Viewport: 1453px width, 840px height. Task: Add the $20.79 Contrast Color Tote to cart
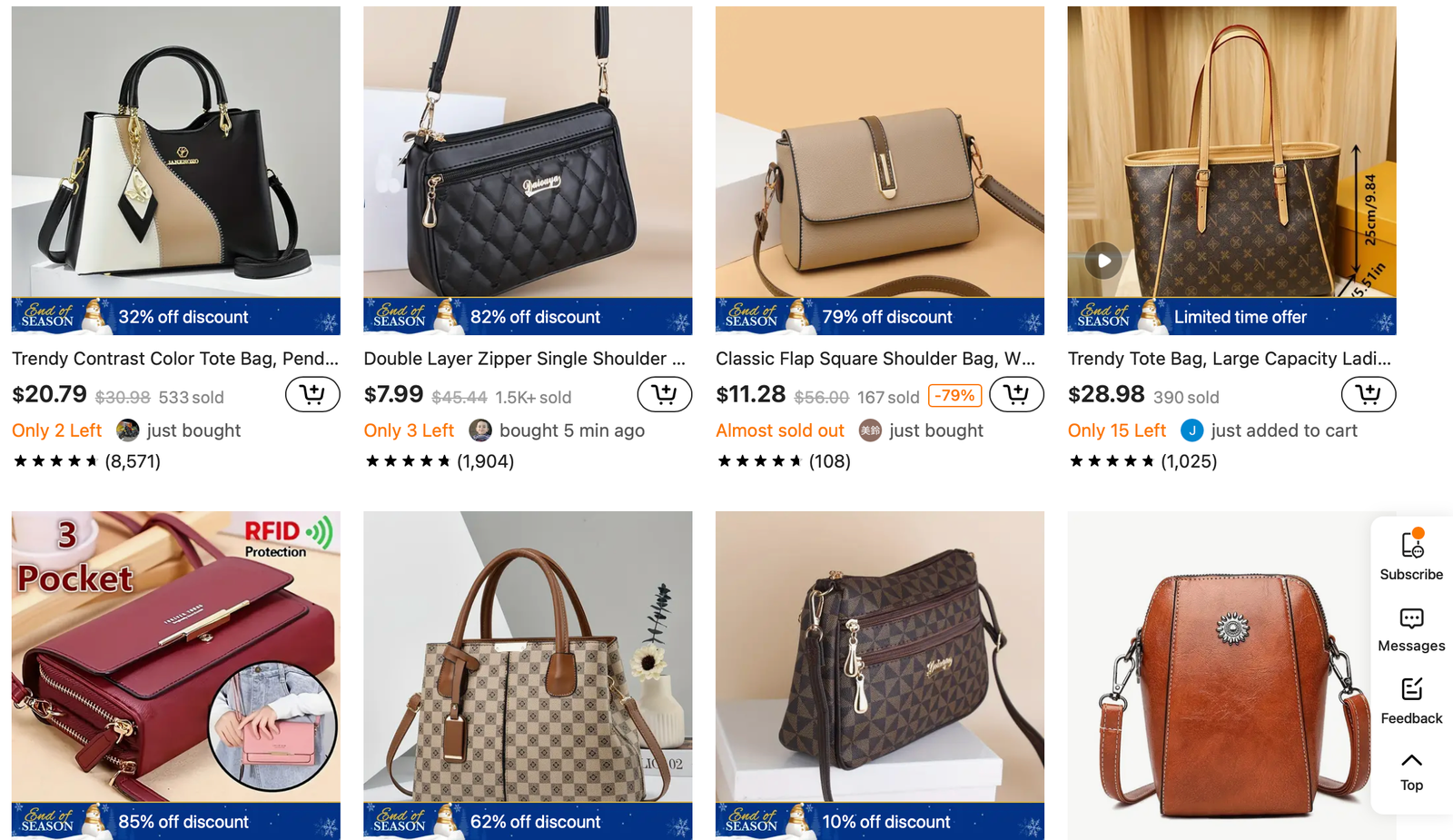pyautogui.click(x=312, y=395)
